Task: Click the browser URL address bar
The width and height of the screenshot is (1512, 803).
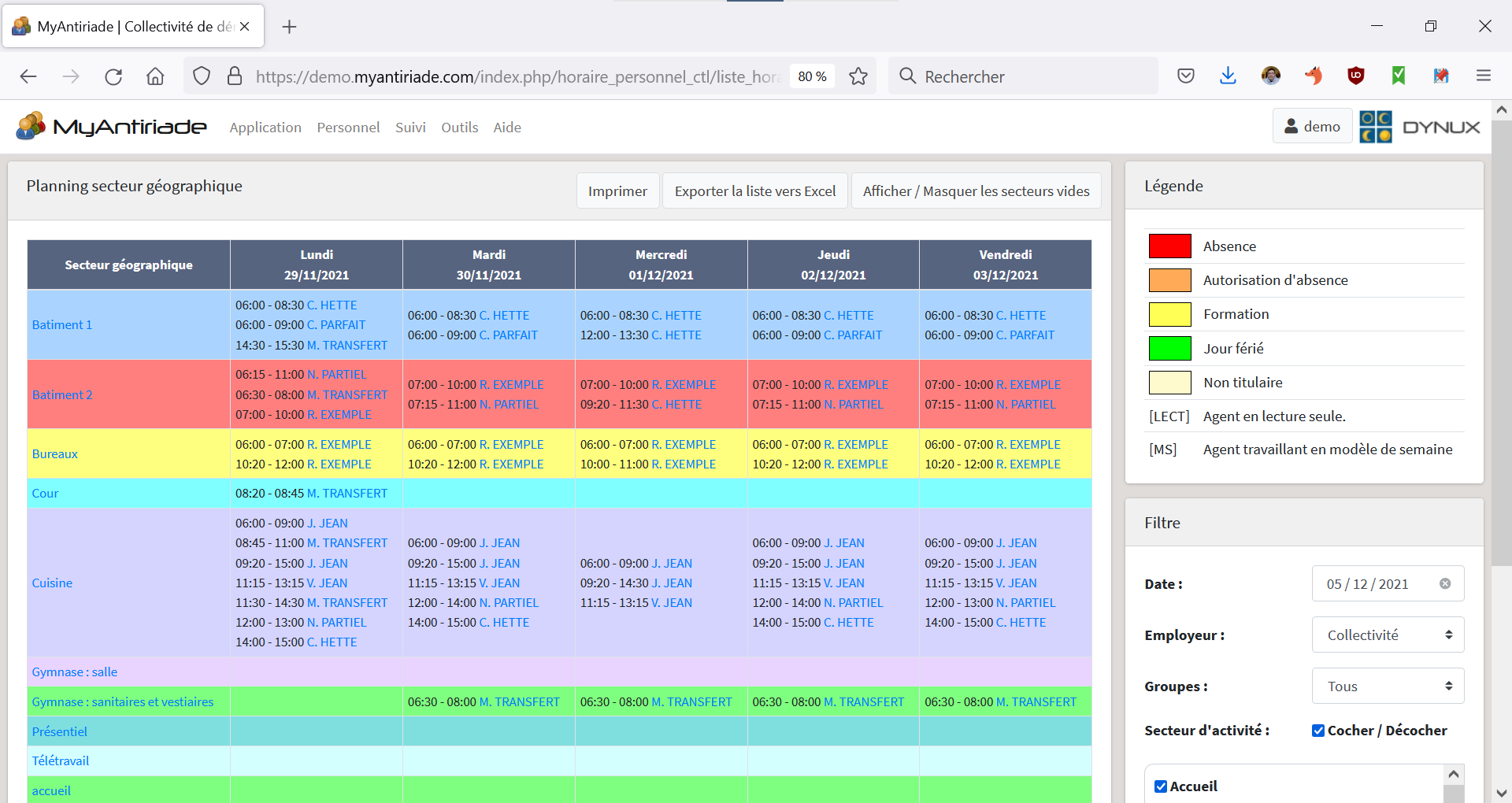Action: click(x=517, y=76)
